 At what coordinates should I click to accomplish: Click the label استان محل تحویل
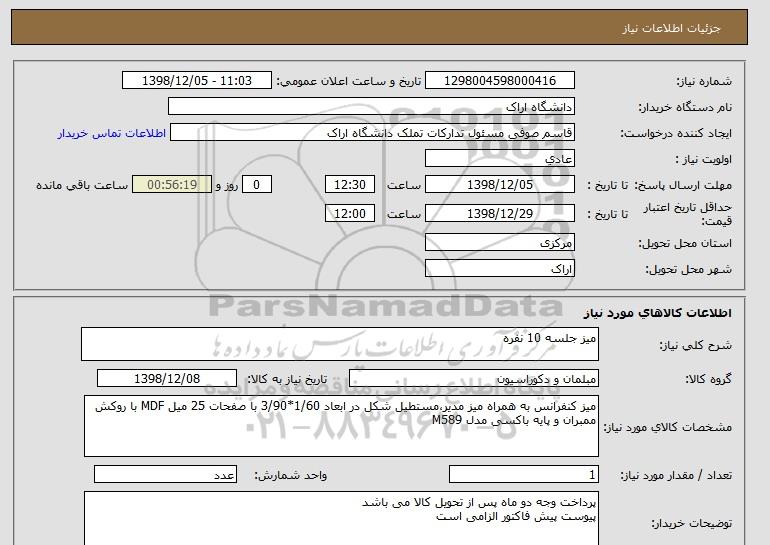685,243
